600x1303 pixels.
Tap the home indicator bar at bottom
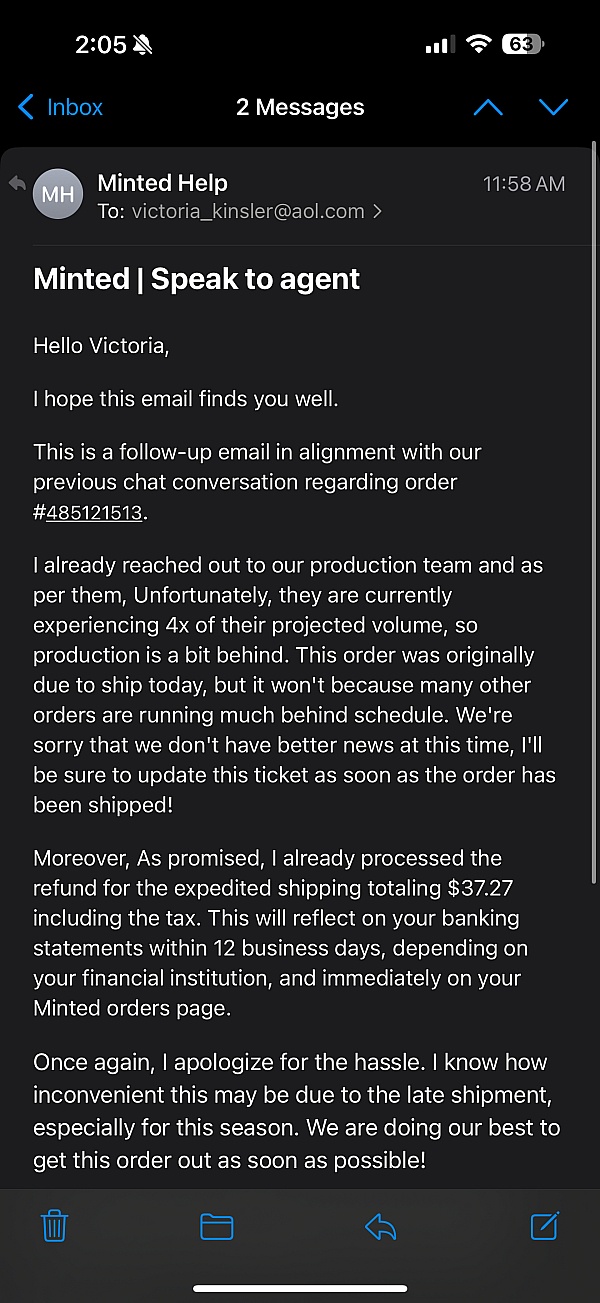point(300,1288)
